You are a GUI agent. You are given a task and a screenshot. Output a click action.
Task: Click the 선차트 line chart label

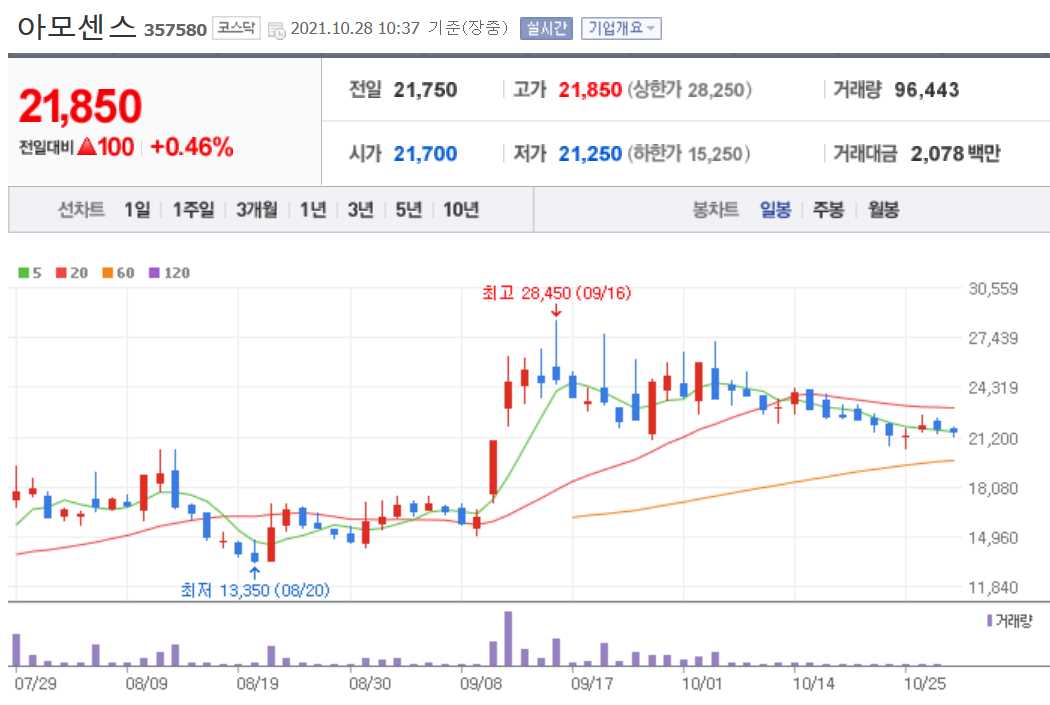[x=80, y=211]
